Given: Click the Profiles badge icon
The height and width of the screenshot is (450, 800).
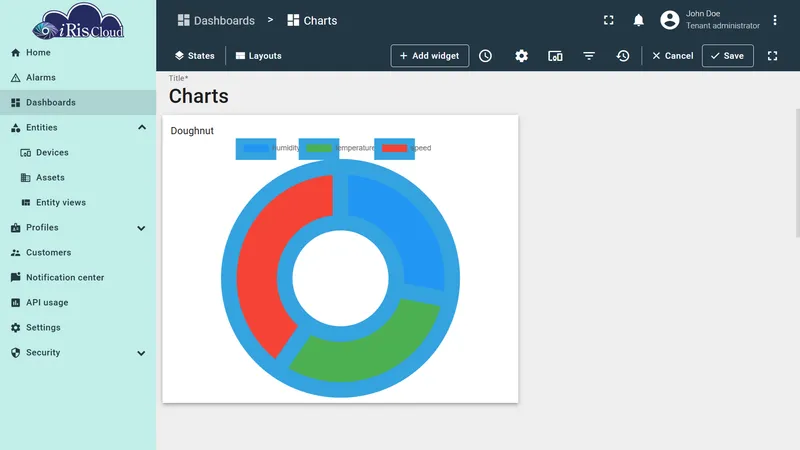Looking at the screenshot, I should click(15, 228).
